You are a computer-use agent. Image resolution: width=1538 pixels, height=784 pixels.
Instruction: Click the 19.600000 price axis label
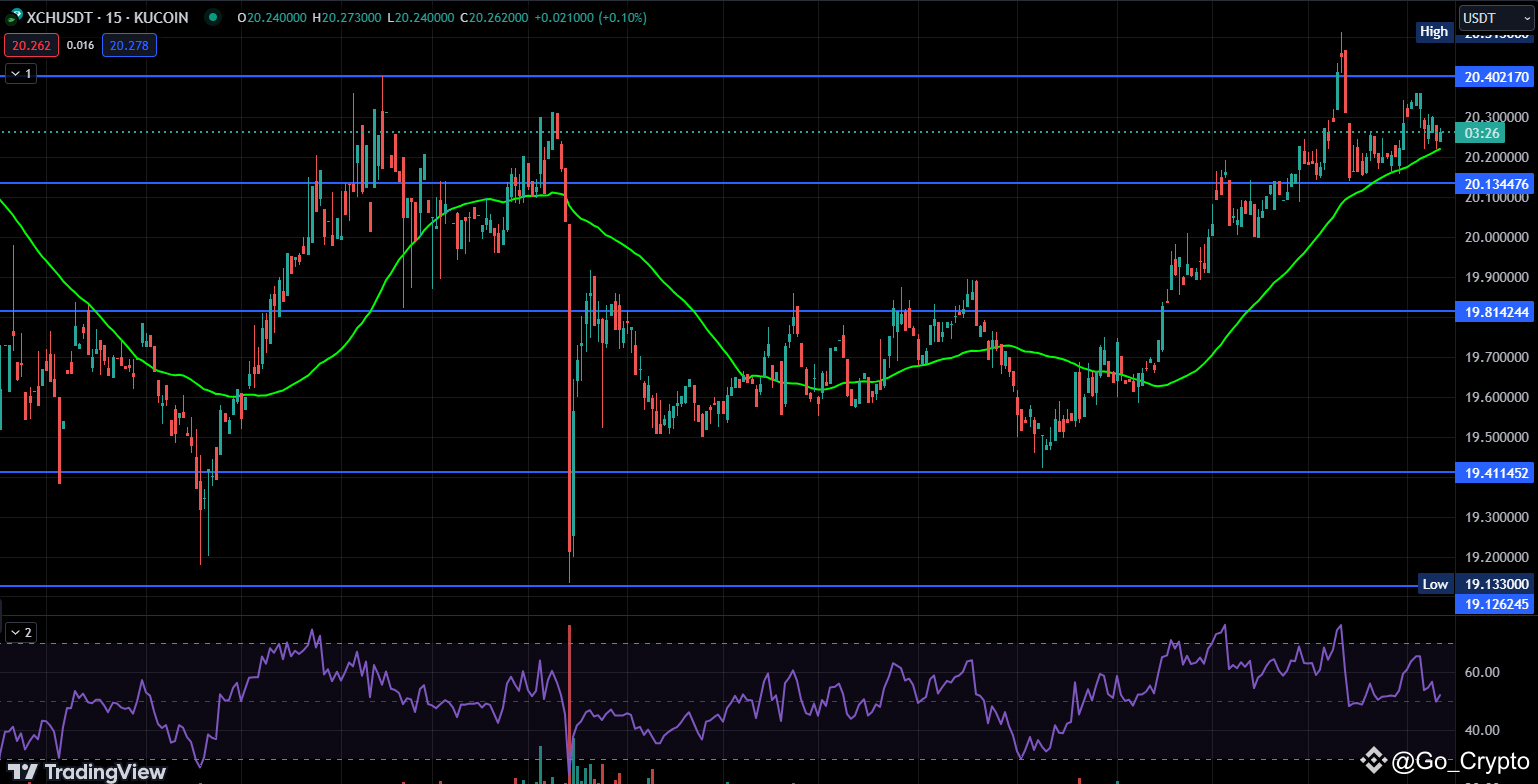point(1496,398)
